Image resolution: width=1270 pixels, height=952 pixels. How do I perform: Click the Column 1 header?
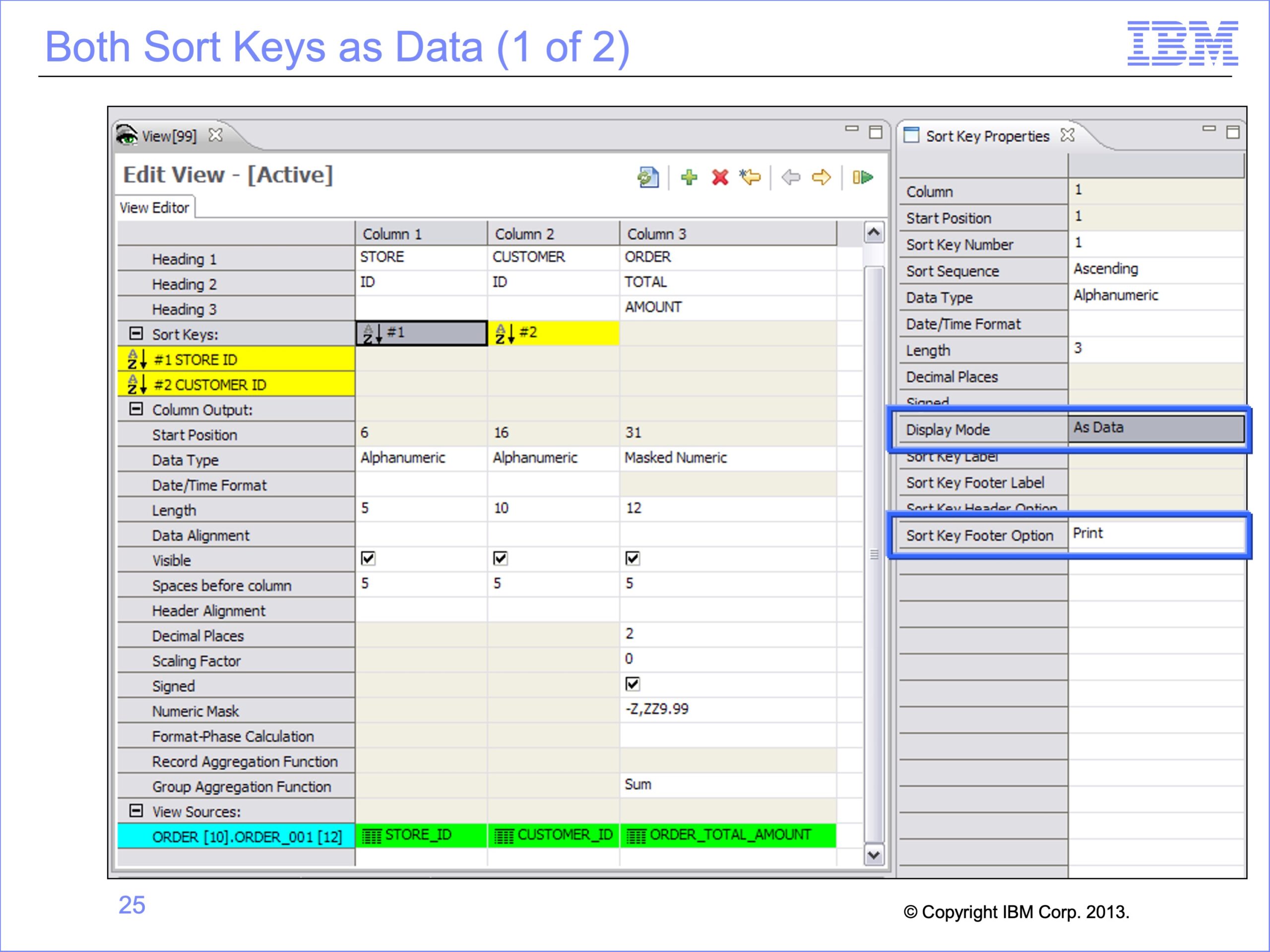[421, 234]
